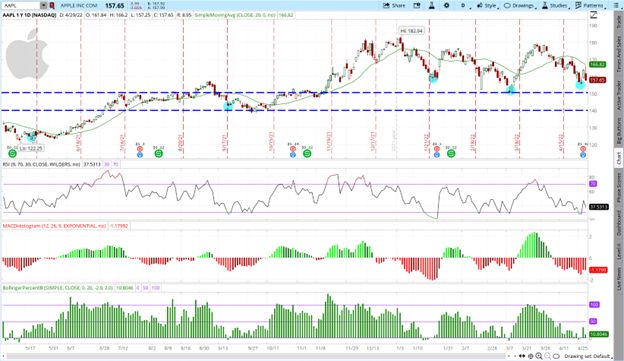Open the Patterns menu

pos(590,6)
